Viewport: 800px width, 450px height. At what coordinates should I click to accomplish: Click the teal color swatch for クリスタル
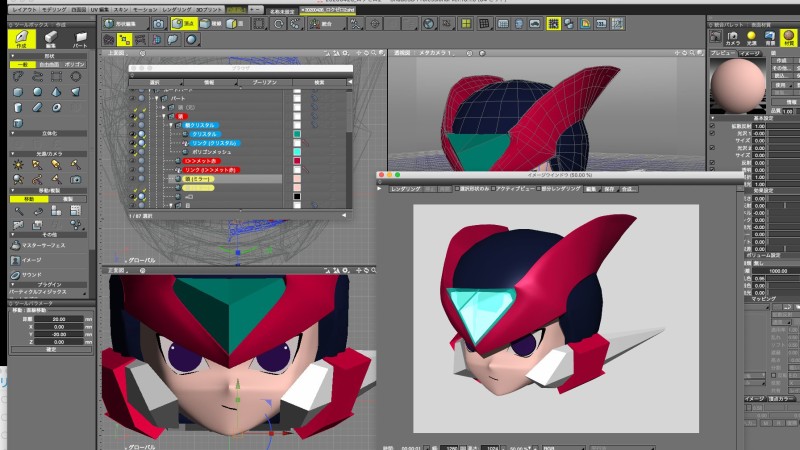pos(297,133)
